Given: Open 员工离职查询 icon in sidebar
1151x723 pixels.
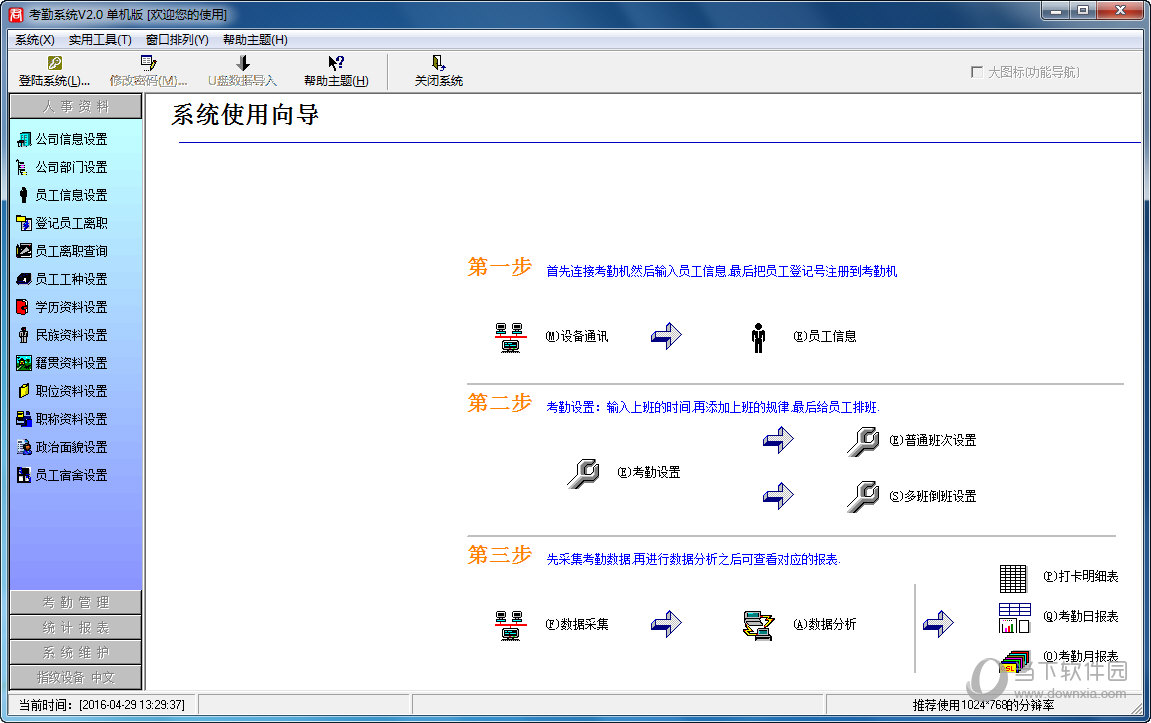Looking at the screenshot, I should click(23, 251).
